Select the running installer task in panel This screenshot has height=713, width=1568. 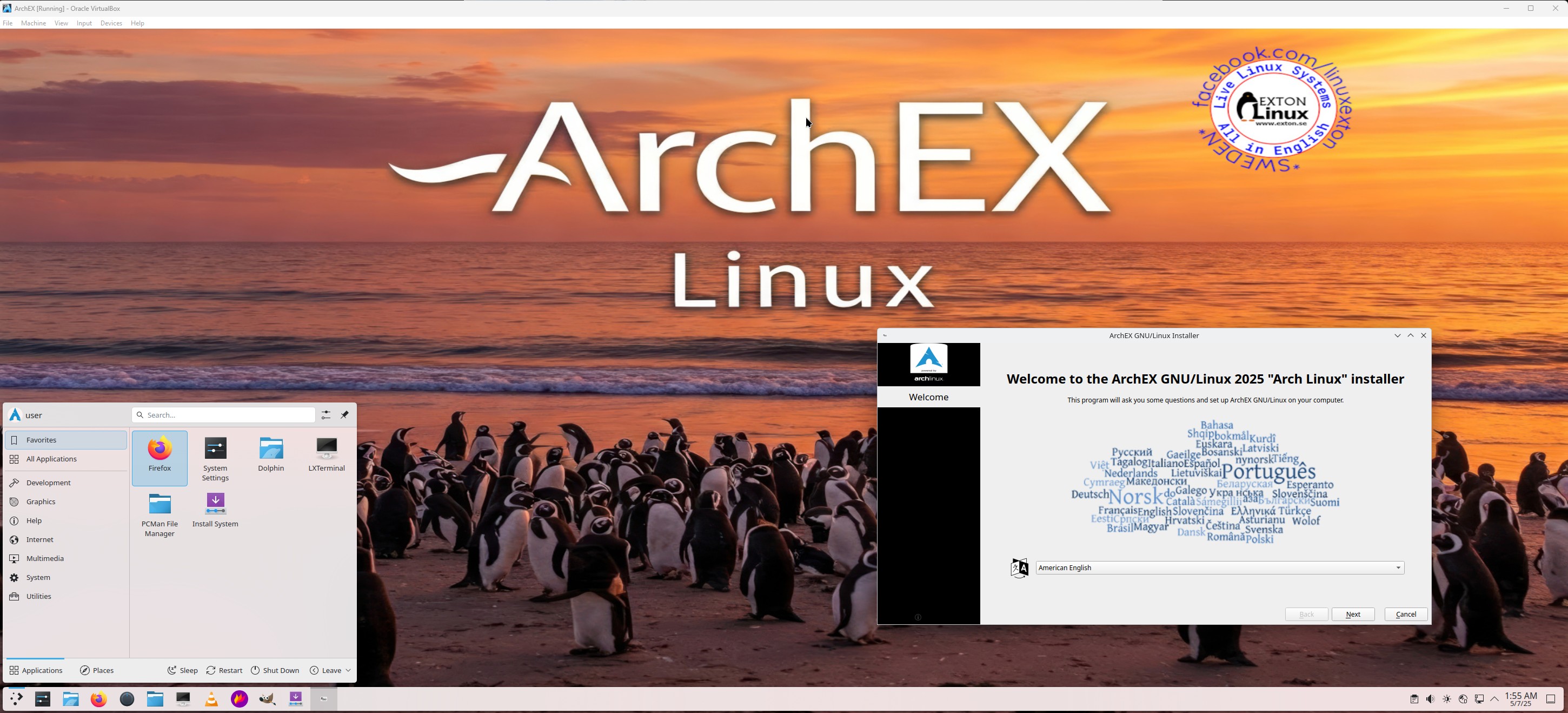pos(324,699)
